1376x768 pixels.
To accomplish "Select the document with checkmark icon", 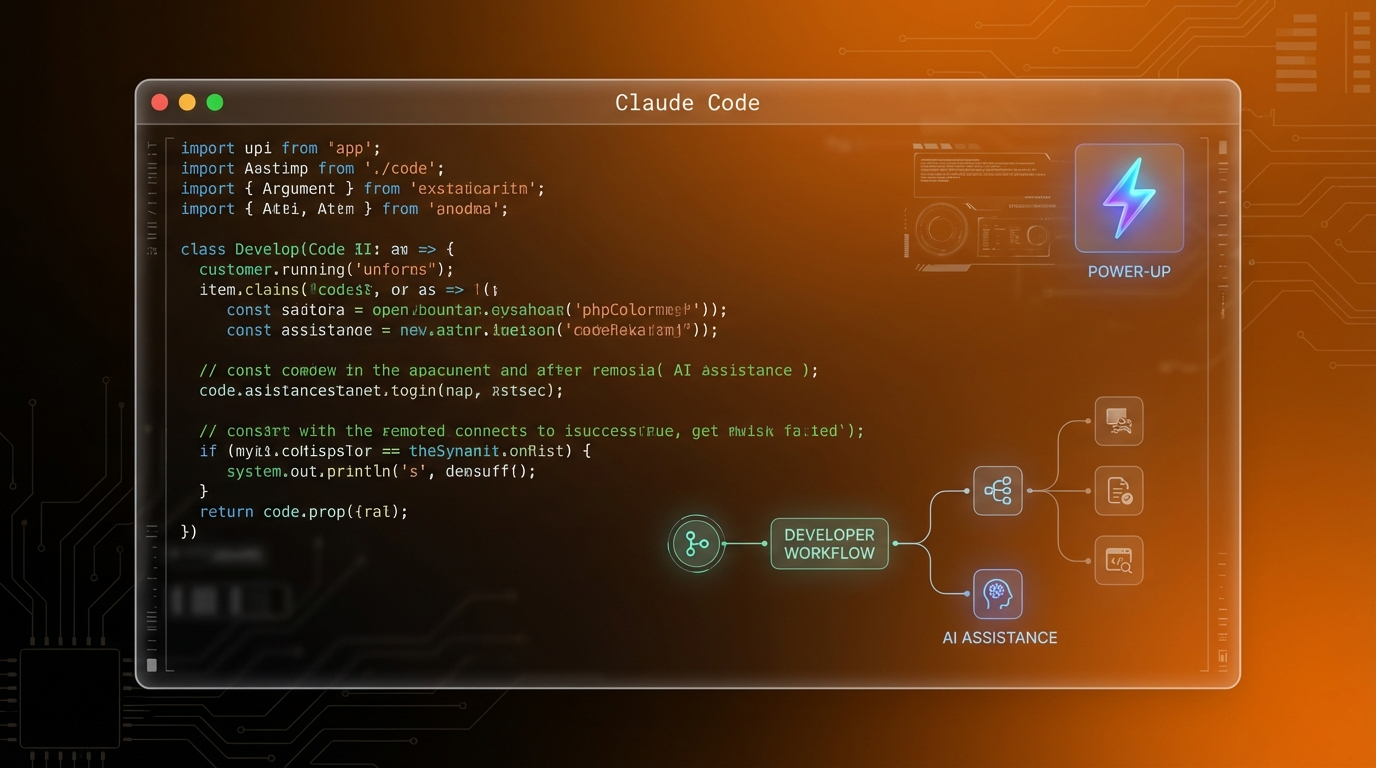I will (x=1119, y=491).
